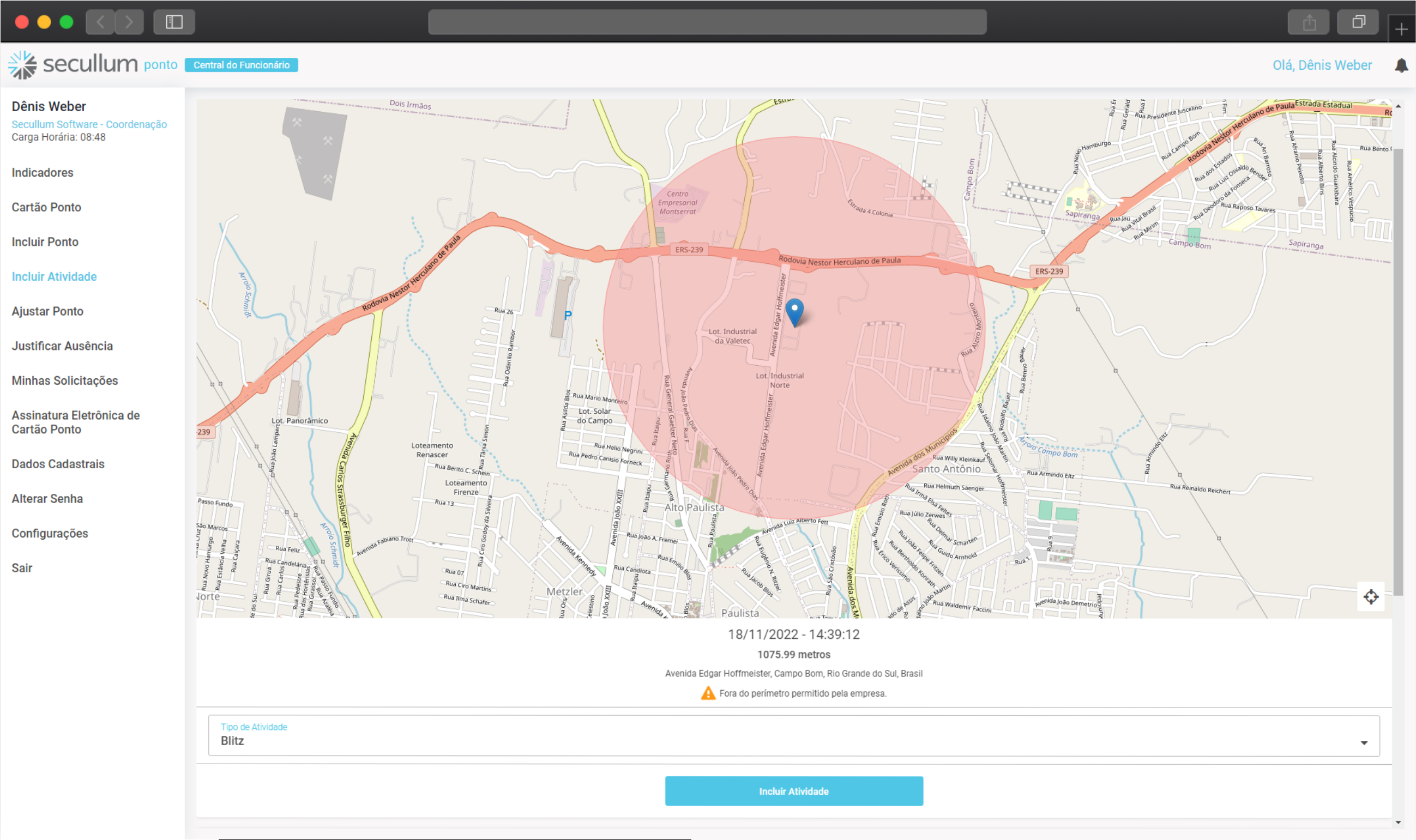
Task: Click the browser forward arrow
Action: point(129,22)
